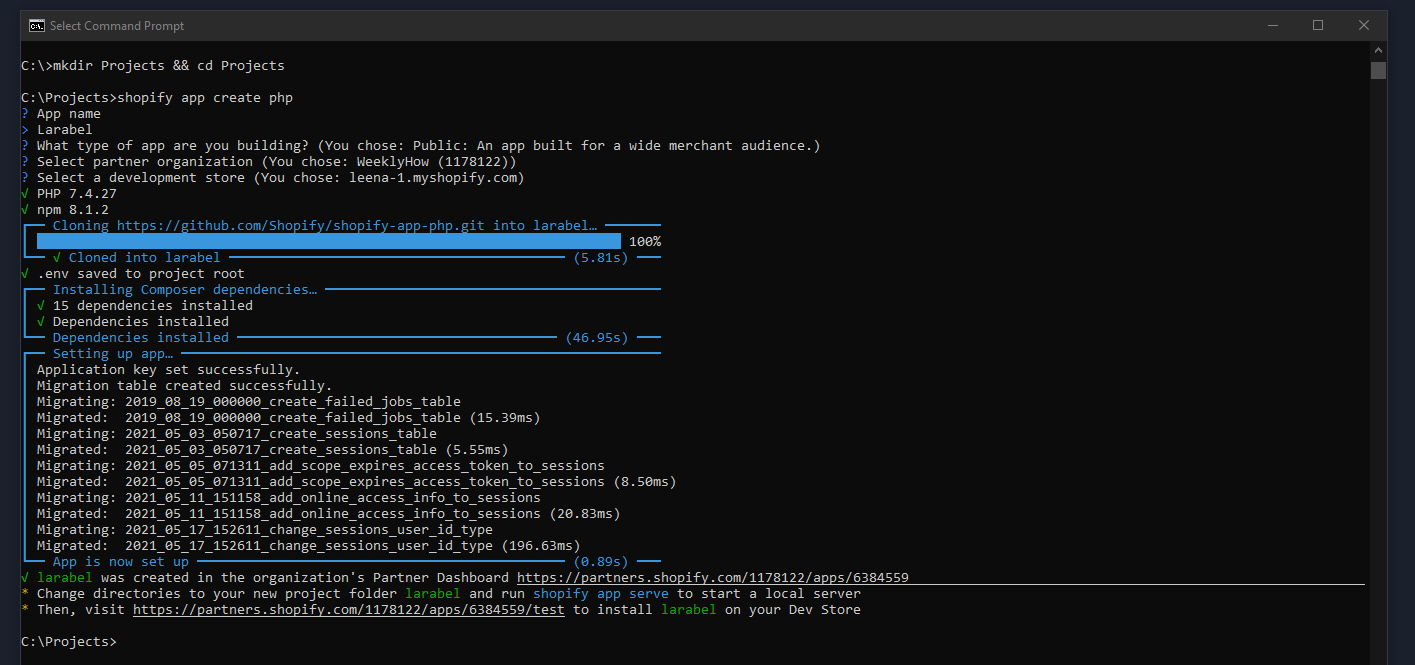1415x665 pixels.
Task: Click the C:\Projects> prompt line
Action: click(68, 641)
